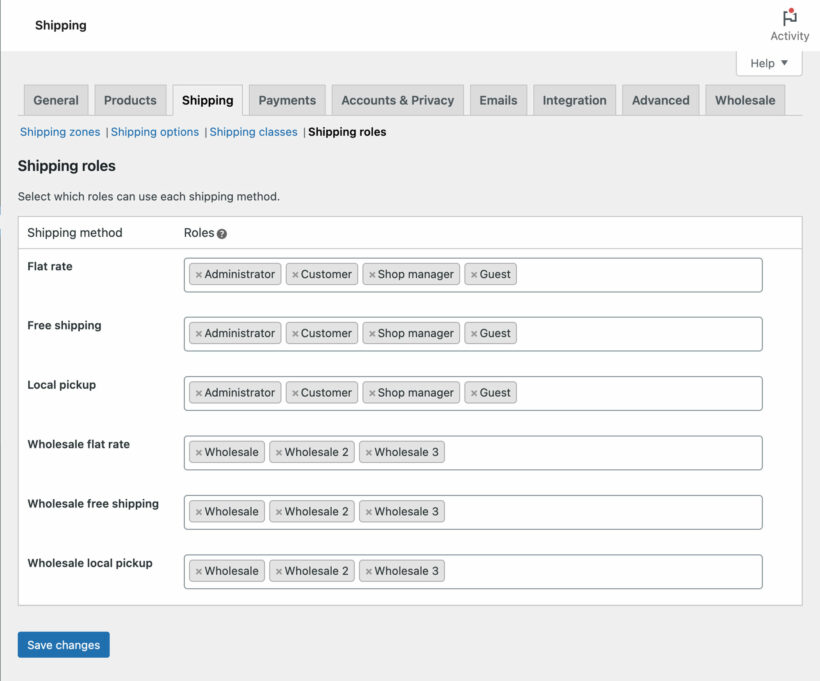
Task: Remove the Wholesale role from Wholesale local pickup
Action: pyautogui.click(x=198, y=570)
